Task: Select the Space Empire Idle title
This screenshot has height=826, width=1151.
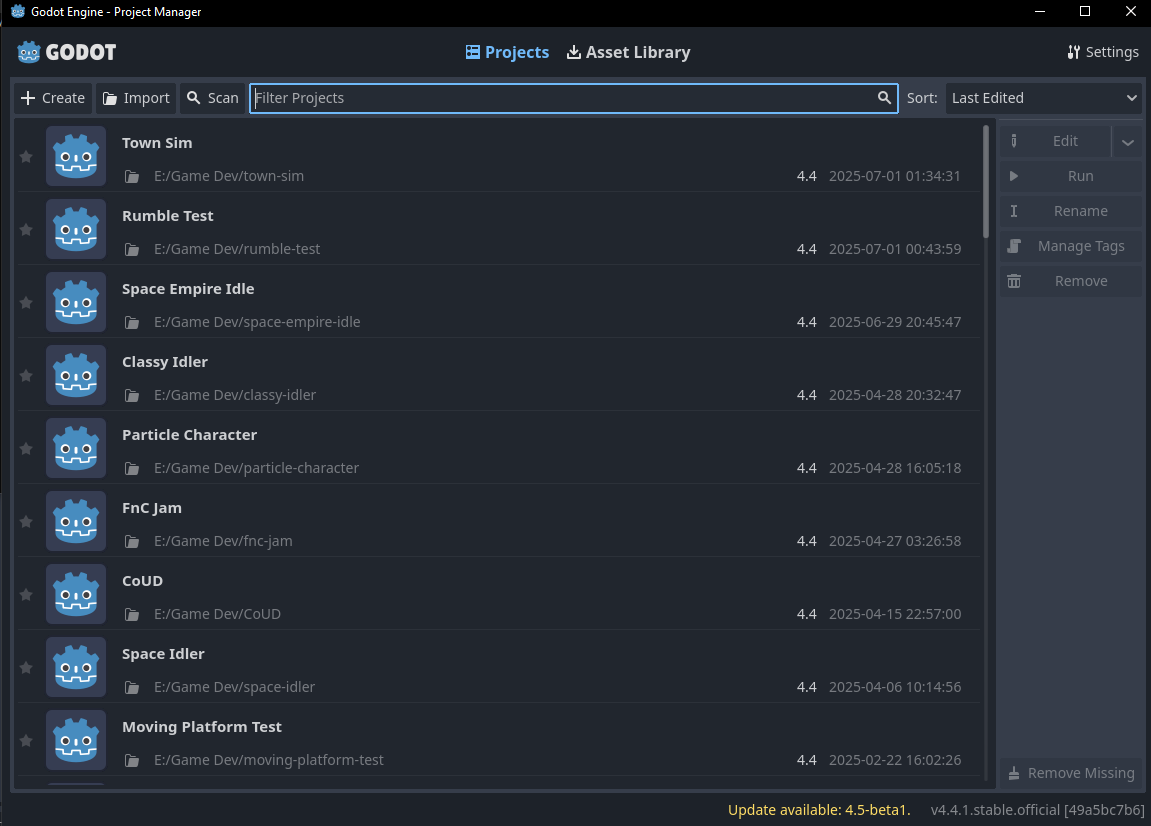Action: pyautogui.click(x=188, y=289)
